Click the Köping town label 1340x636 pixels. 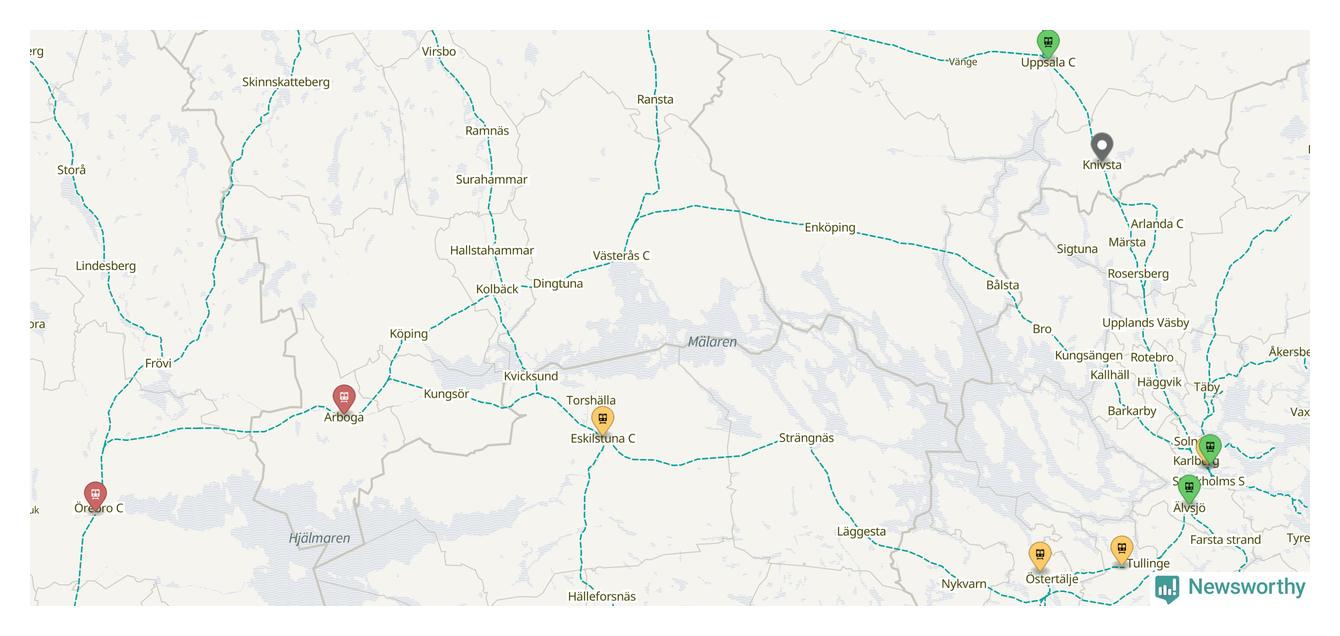click(409, 334)
